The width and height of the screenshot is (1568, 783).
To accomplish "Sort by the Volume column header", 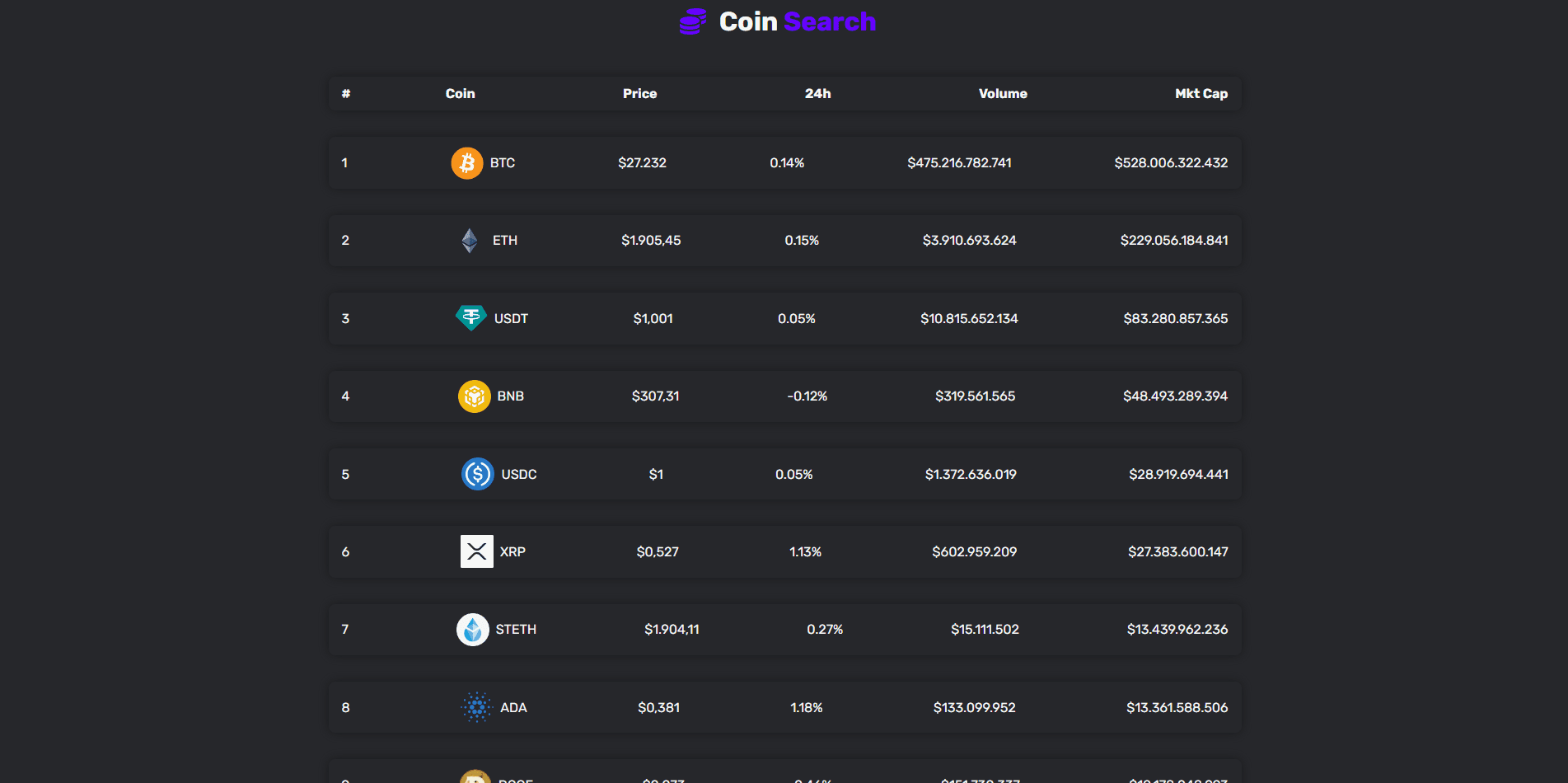I will 1003,94.
